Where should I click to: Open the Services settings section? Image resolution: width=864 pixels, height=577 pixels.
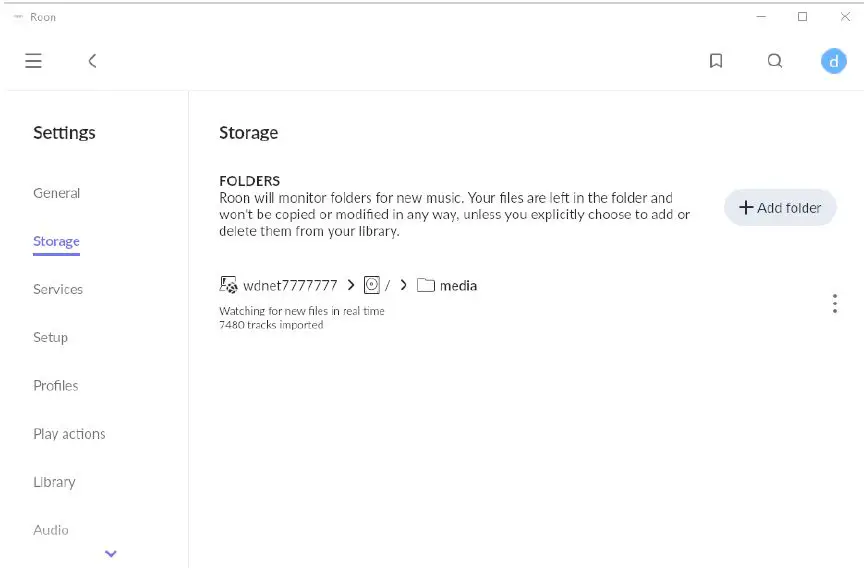click(x=58, y=289)
